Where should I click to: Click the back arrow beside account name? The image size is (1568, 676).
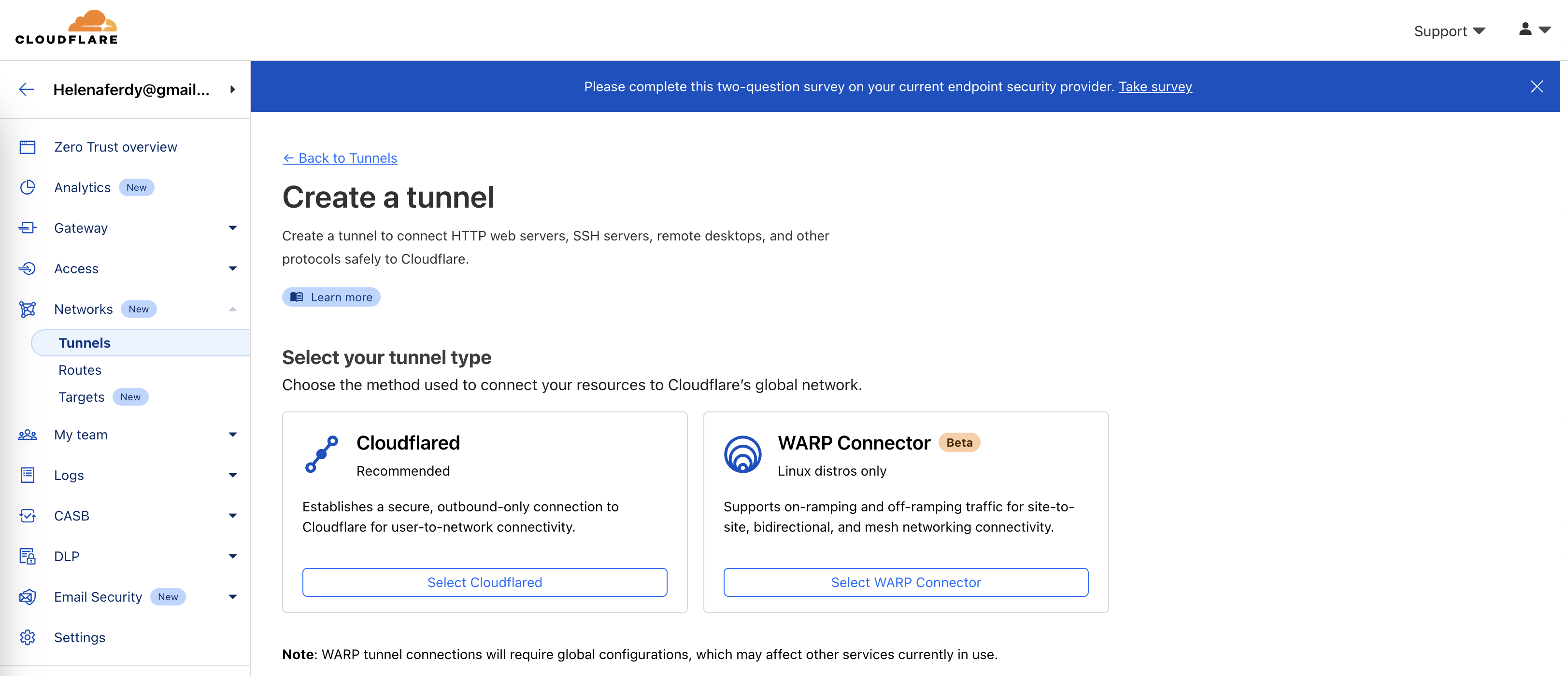[26, 89]
